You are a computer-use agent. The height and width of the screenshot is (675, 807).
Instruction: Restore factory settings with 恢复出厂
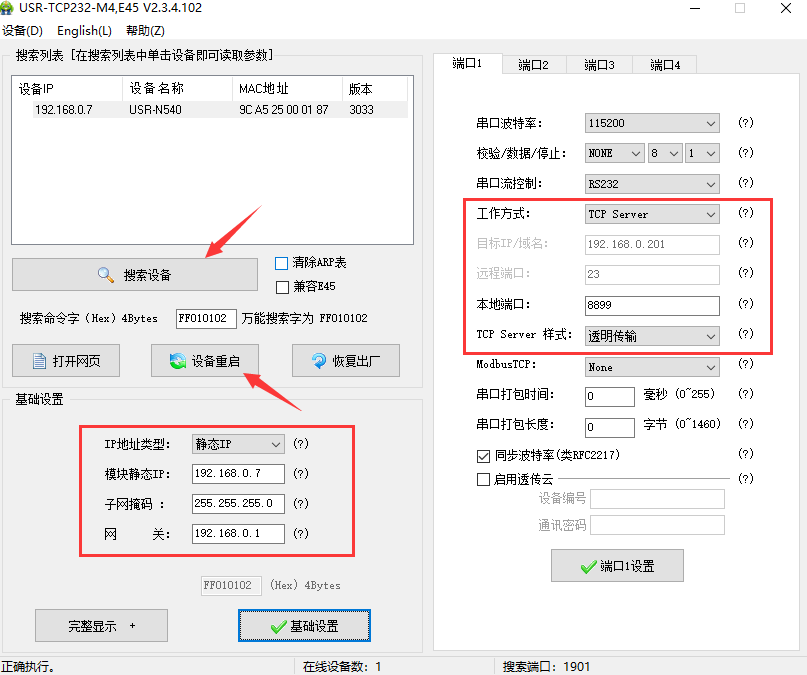click(345, 360)
